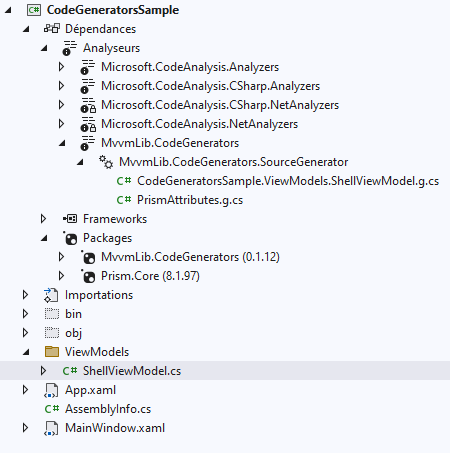Image resolution: width=450 pixels, height=453 pixels.
Task: Click the C# icon of ShellViewModel.cs
Action: click(x=70, y=371)
